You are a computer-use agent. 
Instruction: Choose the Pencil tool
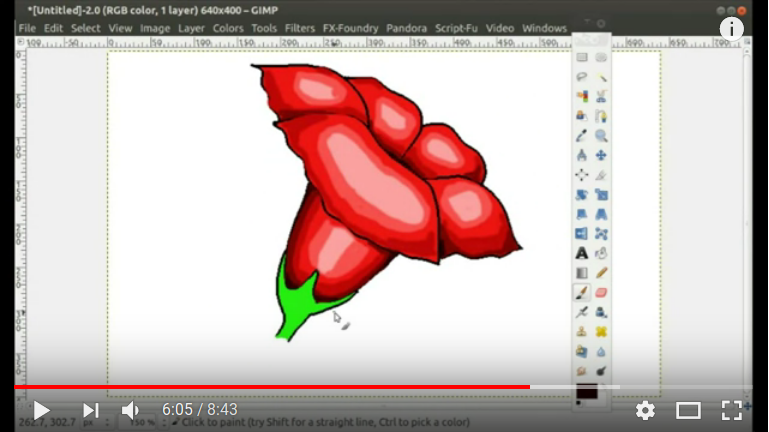pos(601,272)
